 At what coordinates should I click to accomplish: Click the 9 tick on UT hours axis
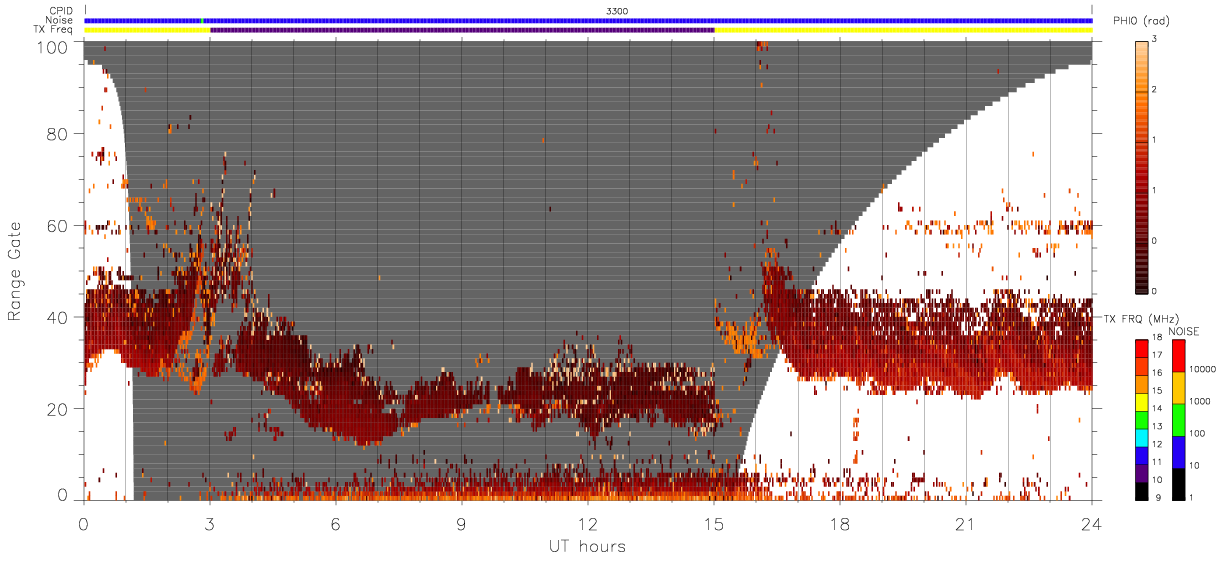(x=462, y=523)
